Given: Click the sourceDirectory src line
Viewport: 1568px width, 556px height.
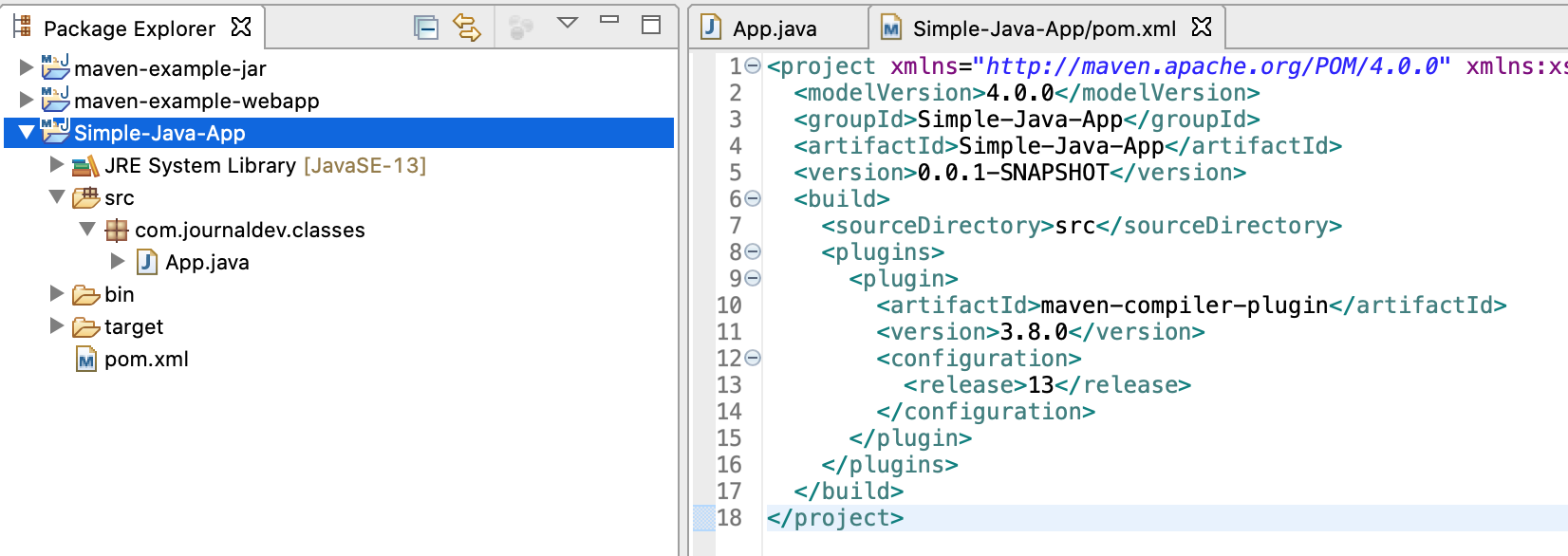Looking at the screenshot, I should 1082,226.
